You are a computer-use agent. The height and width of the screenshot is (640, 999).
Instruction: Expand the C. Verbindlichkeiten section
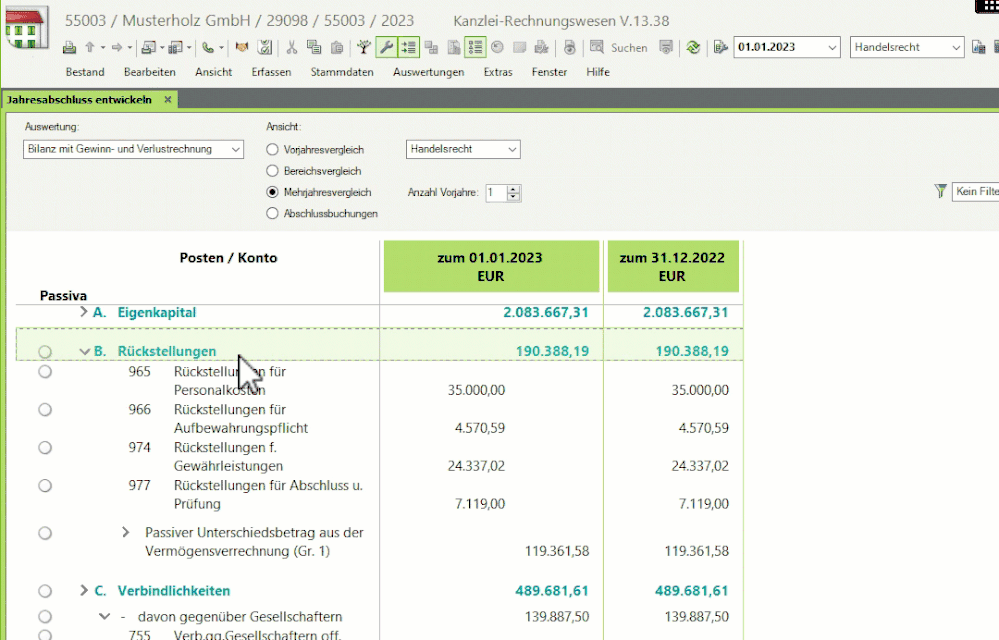tap(83, 590)
